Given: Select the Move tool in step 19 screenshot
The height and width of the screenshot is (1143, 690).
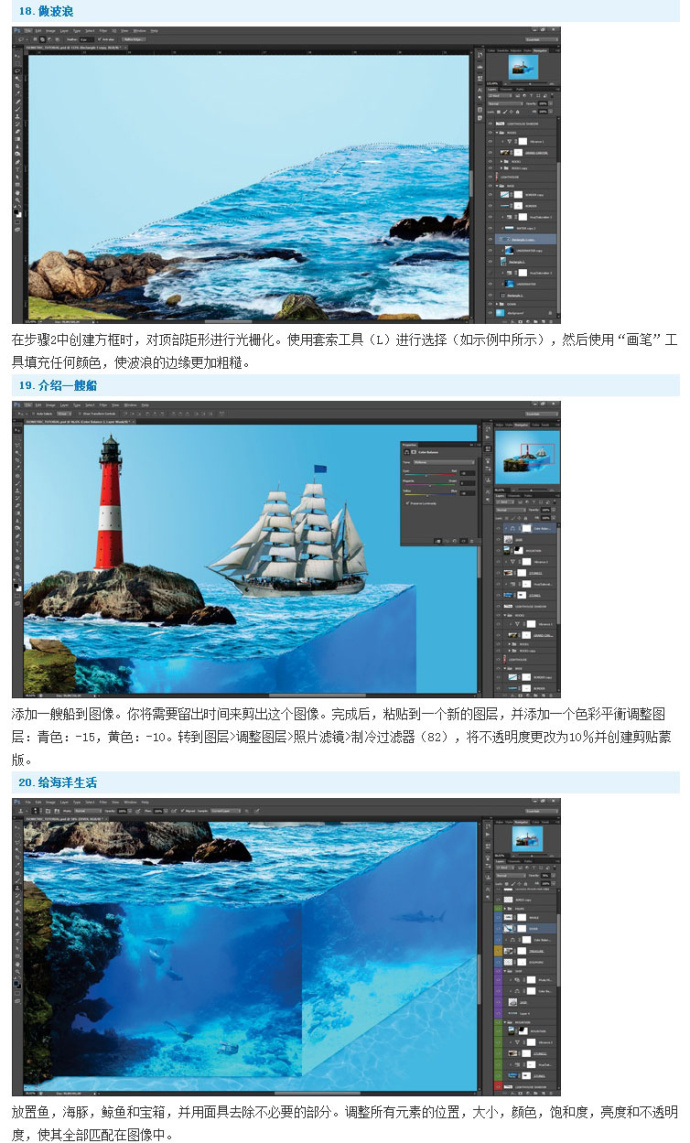Looking at the screenshot, I should pos(17,430).
